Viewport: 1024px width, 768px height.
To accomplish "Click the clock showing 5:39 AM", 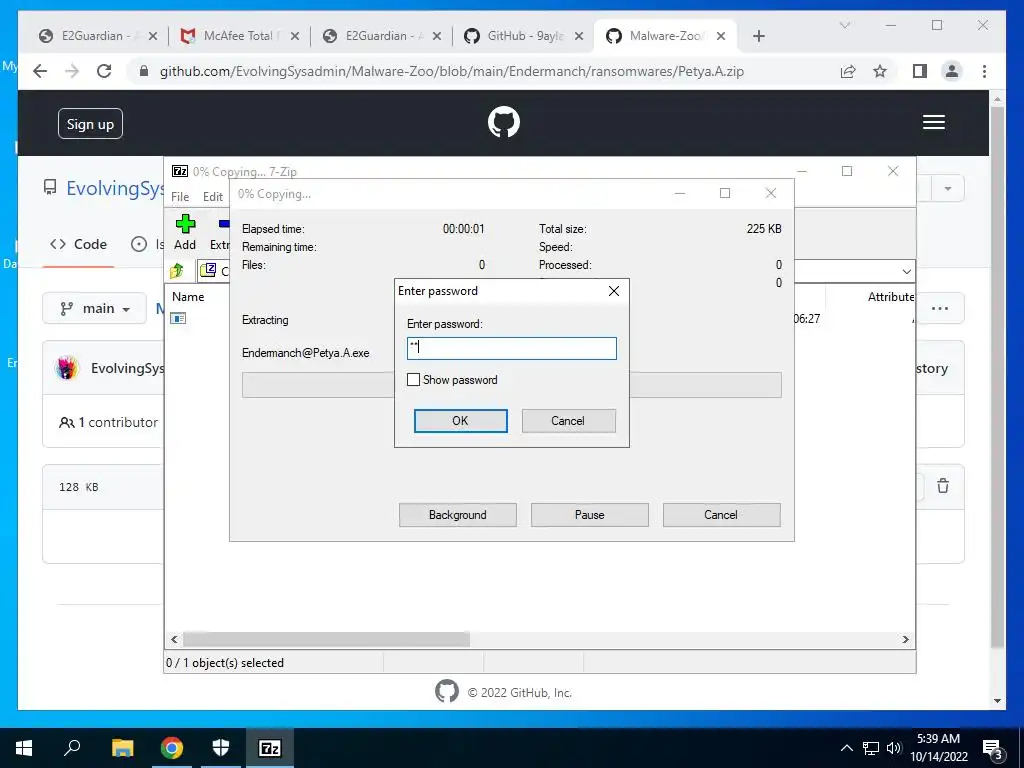I will tap(938, 739).
